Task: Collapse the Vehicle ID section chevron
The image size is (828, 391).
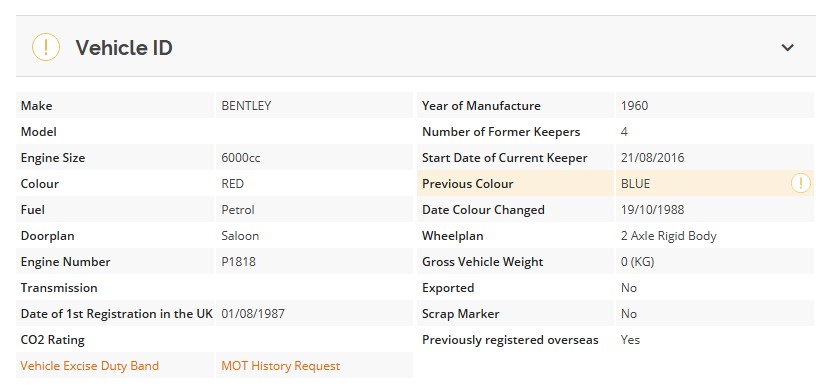Action: pos(787,48)
